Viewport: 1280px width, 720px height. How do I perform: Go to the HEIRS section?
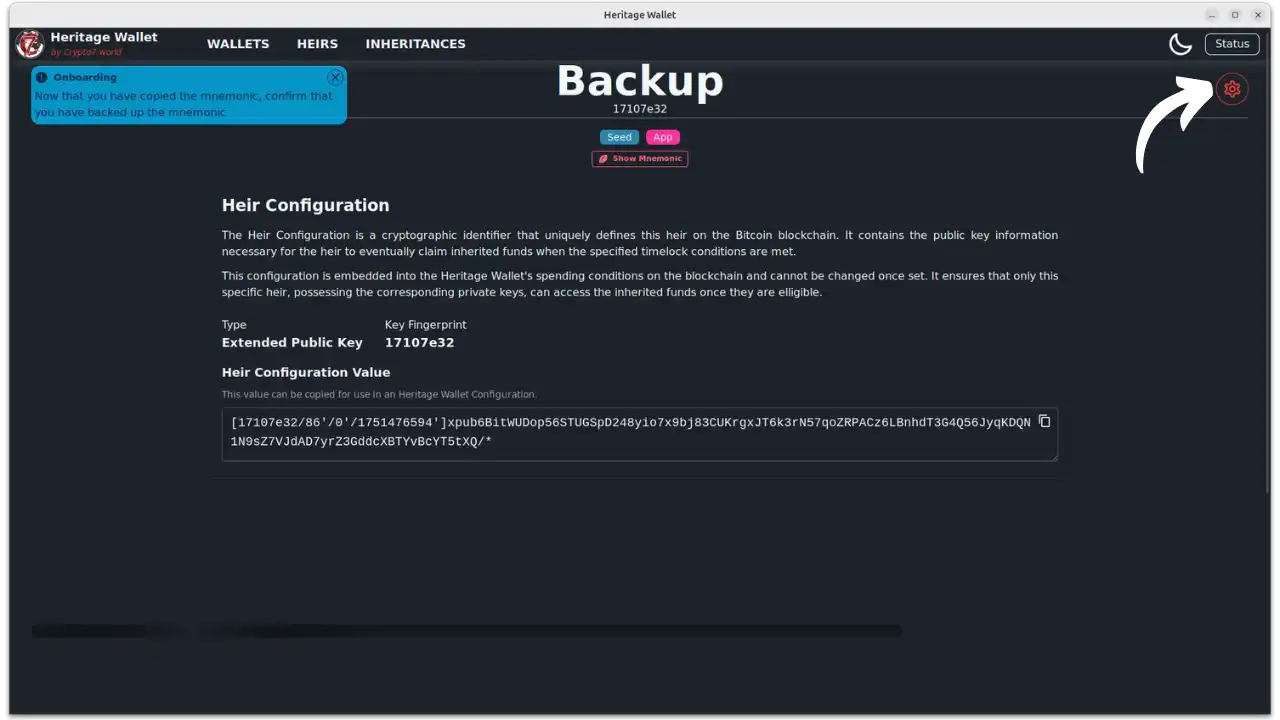pyautogui.click(x=317, y=44)
